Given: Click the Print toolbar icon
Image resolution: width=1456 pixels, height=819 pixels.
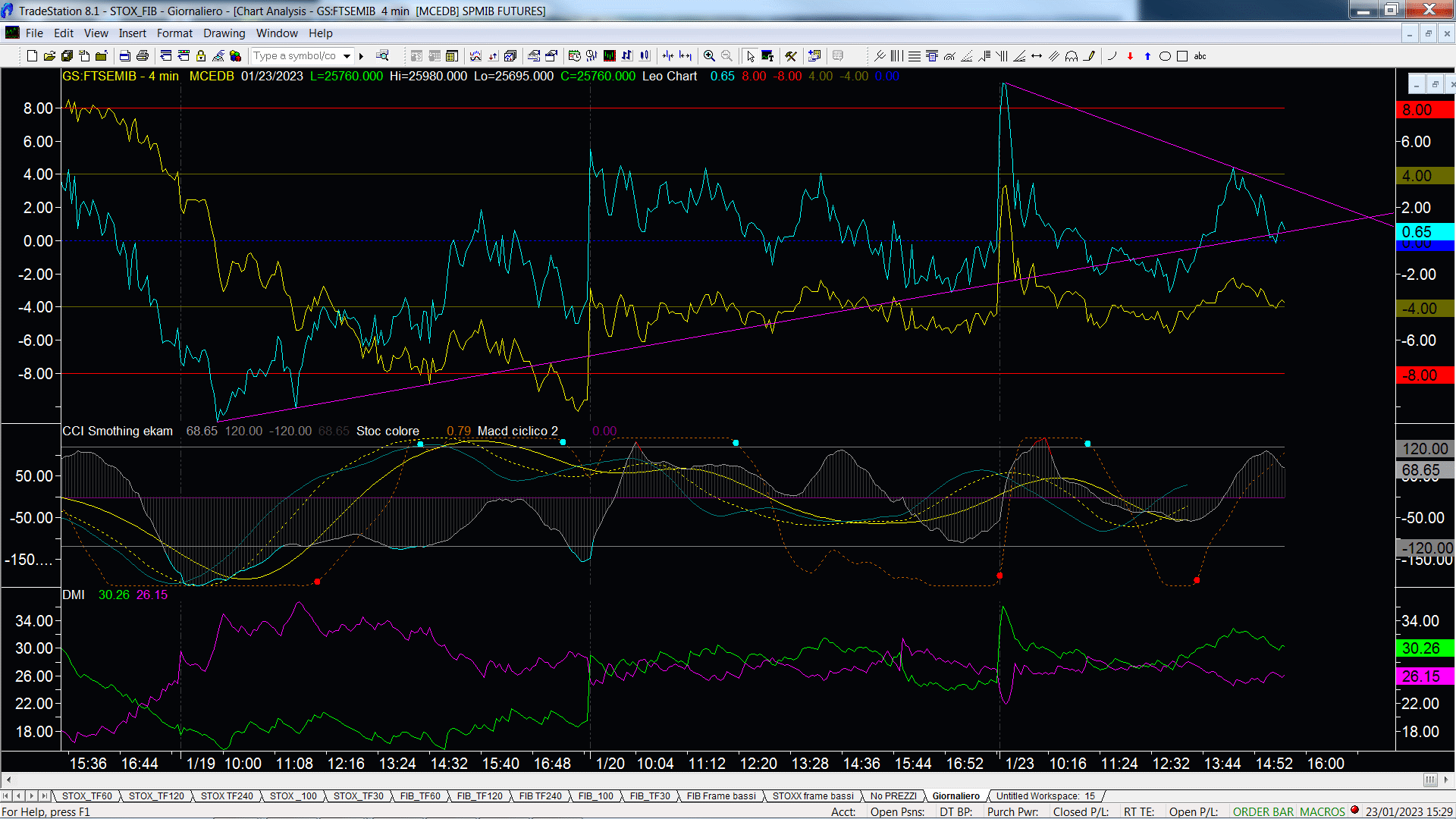Looking at the screenshot, I should coord(142,56).
